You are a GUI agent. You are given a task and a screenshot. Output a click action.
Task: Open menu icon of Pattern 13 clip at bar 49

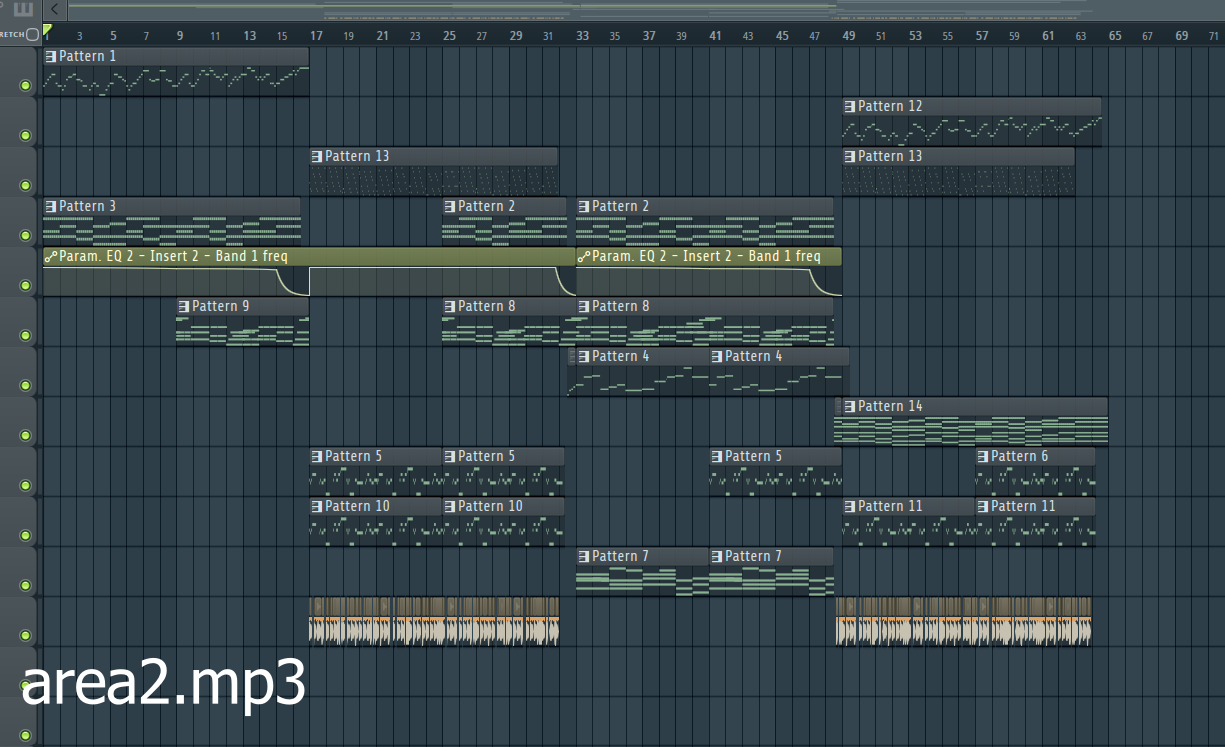[850, 156]
